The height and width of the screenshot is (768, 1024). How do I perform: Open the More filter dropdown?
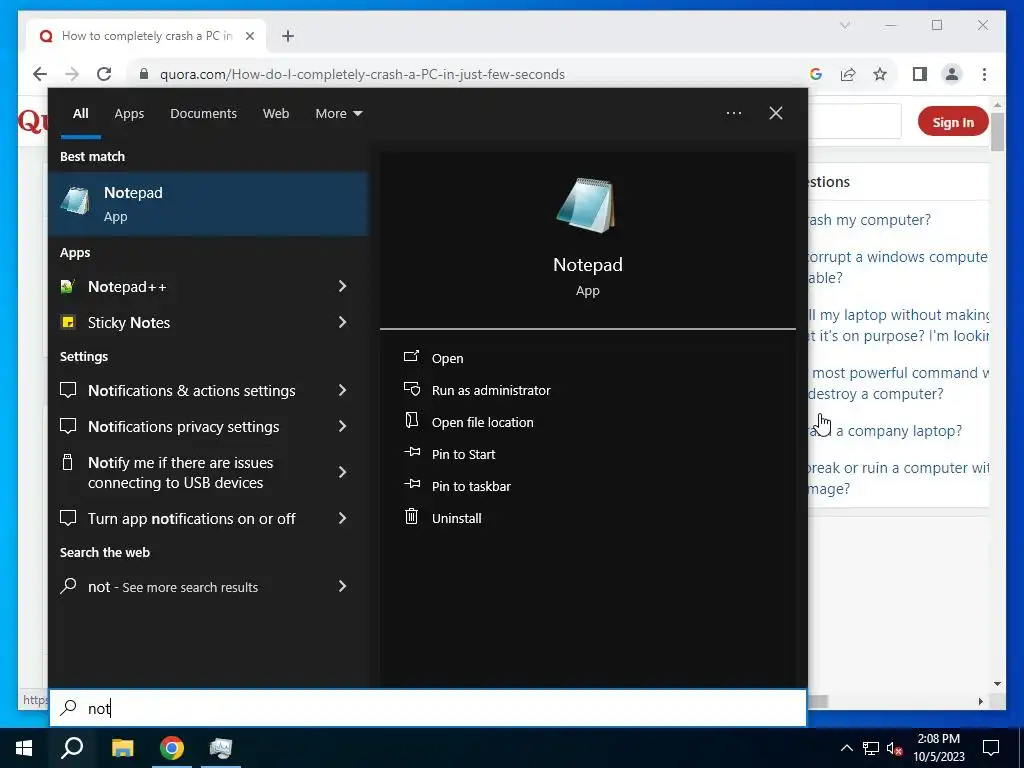coord(339,114)
